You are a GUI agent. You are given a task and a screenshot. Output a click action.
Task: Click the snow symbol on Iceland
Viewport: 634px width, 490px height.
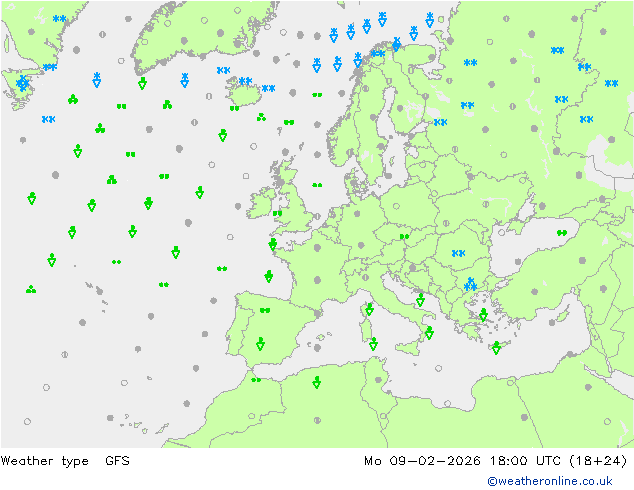(245, 82)
